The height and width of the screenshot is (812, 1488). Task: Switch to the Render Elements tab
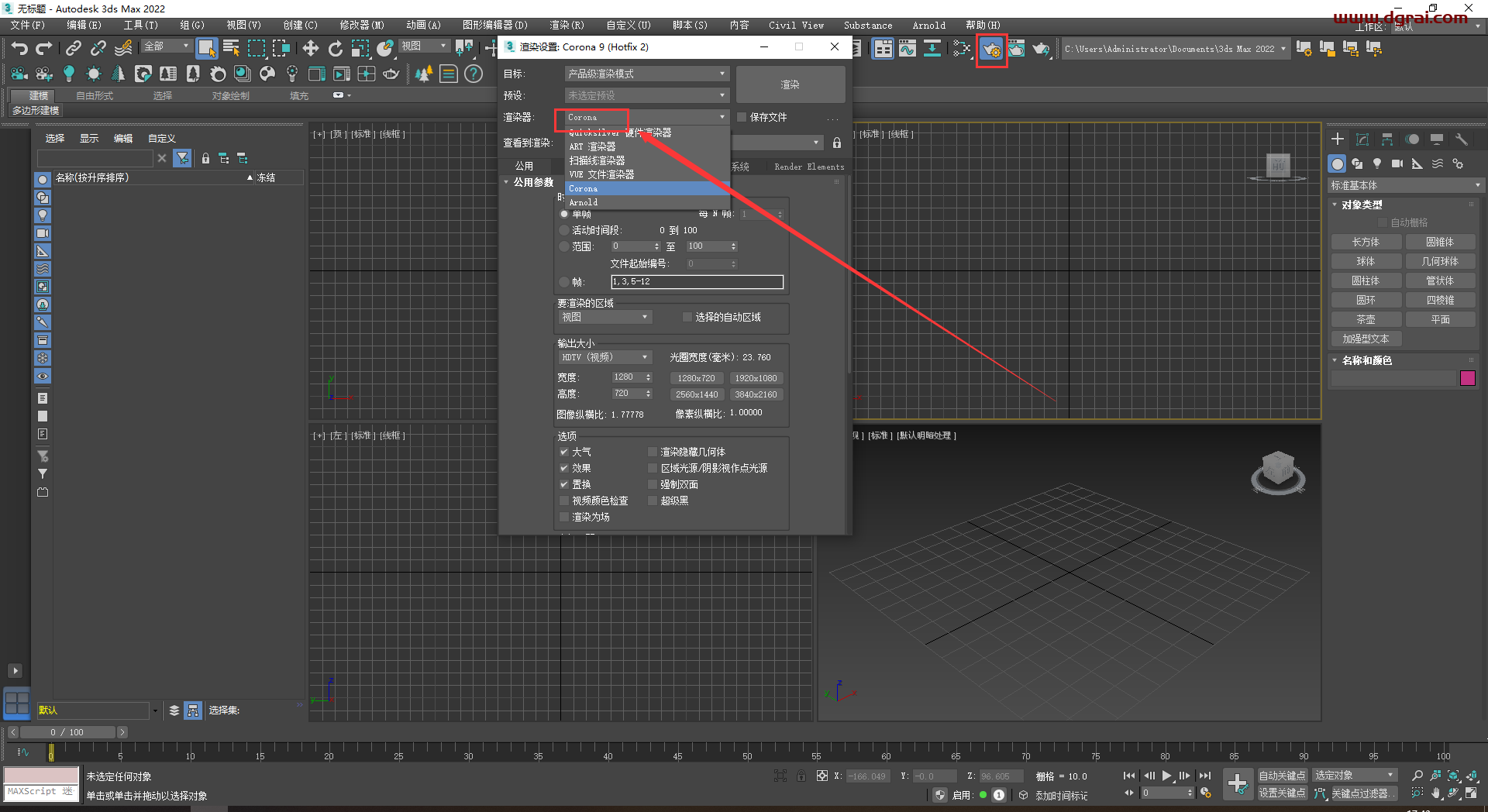pyautogui.click(x=808, y=167)
